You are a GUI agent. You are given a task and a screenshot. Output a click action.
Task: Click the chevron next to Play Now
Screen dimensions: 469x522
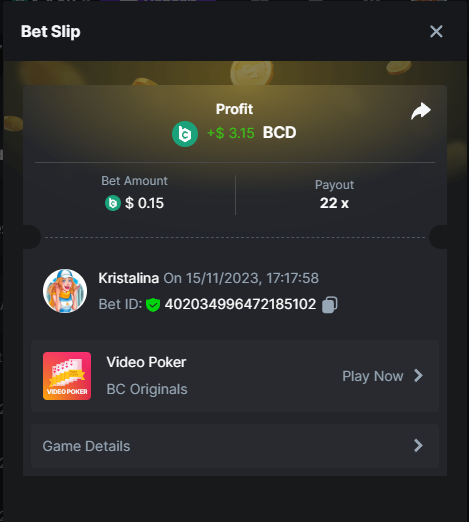pyautogui.click(x=418, y=376)
